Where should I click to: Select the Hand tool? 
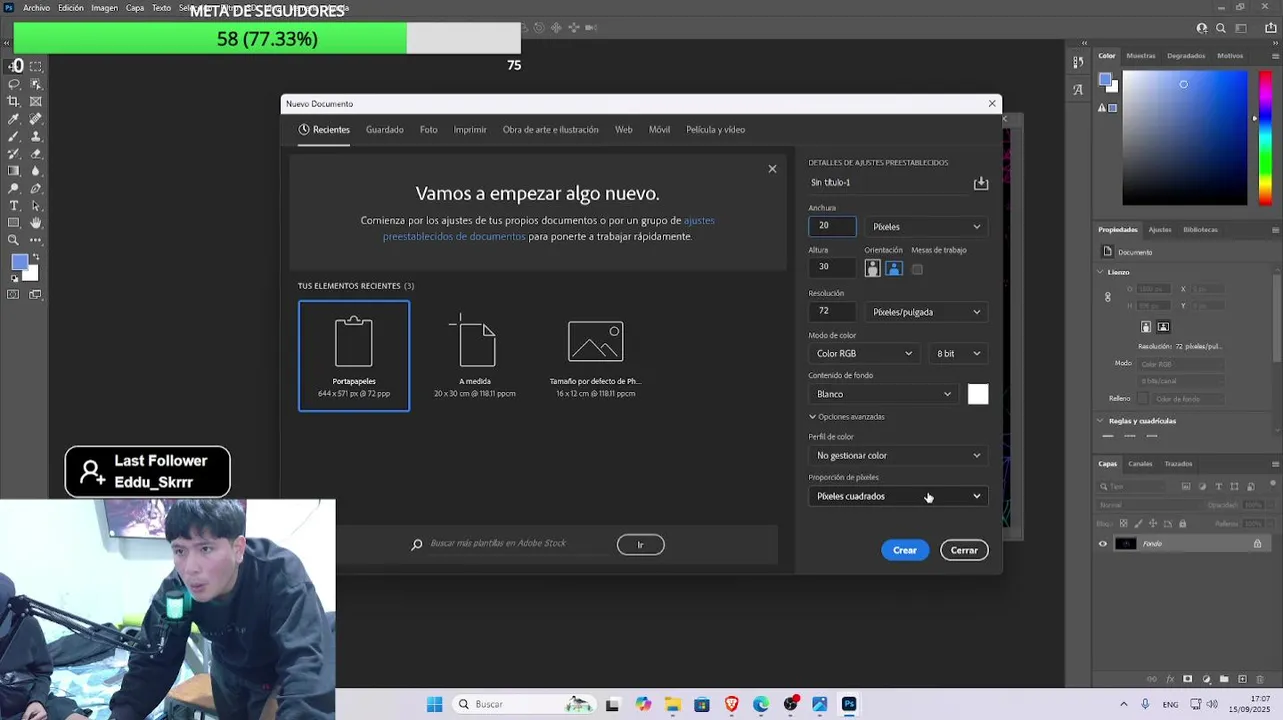coord(36,222)
